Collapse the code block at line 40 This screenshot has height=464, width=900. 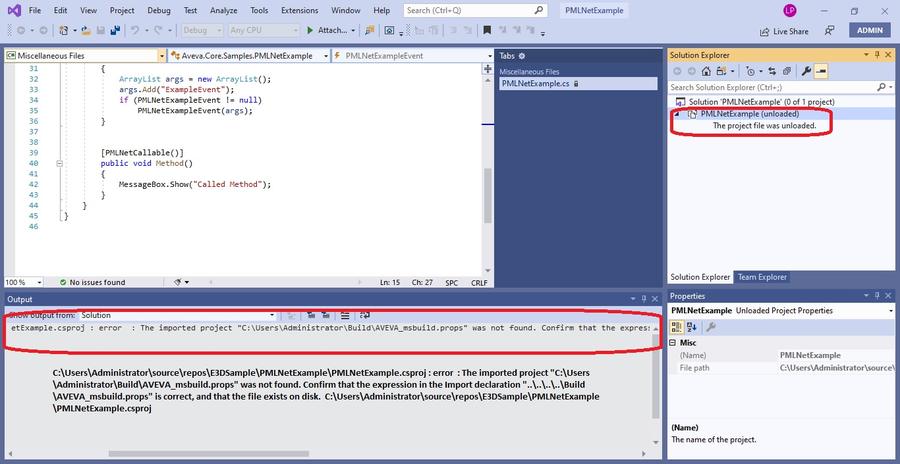coord(60,164)
